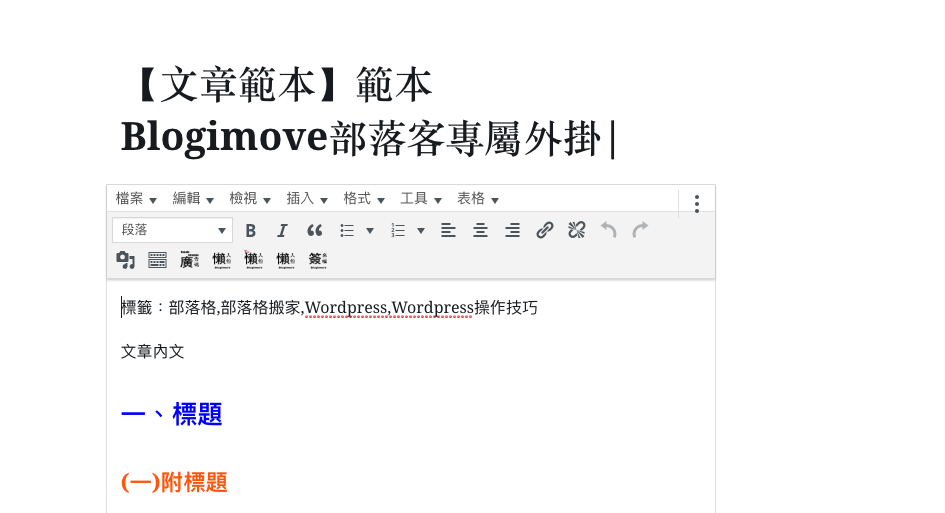Viewport: 945px width, 513px height.
Task: Toggle bold formatting in the toolbar
Action: tap(251, 230)
